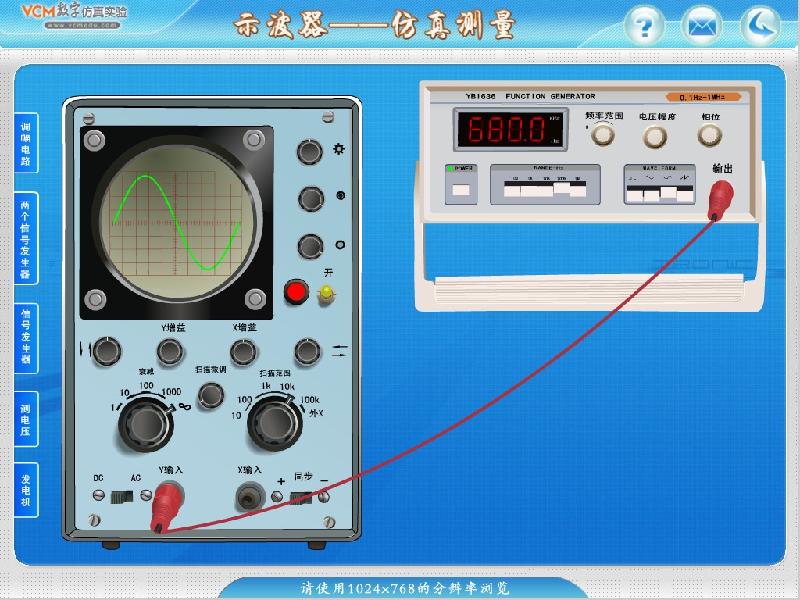Click the 扫描范围 sweep range rotary selector
Image resolution: width=800 pixels, height=600 pixels.
click(270, 424)
